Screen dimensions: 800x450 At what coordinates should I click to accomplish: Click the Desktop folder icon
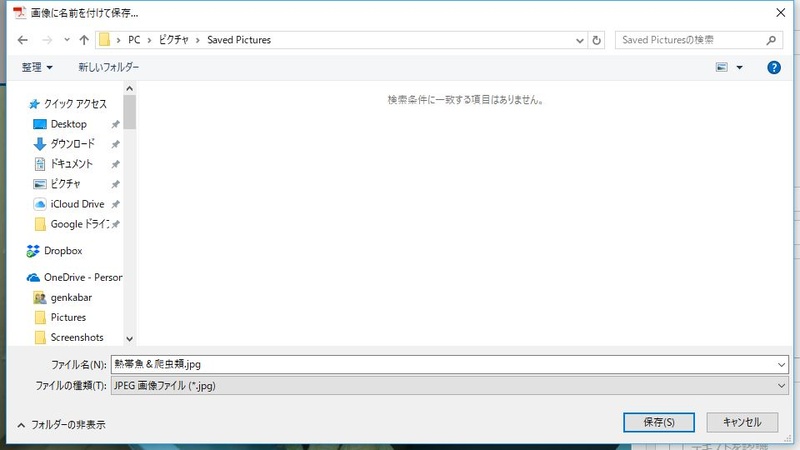coord(40,124)
